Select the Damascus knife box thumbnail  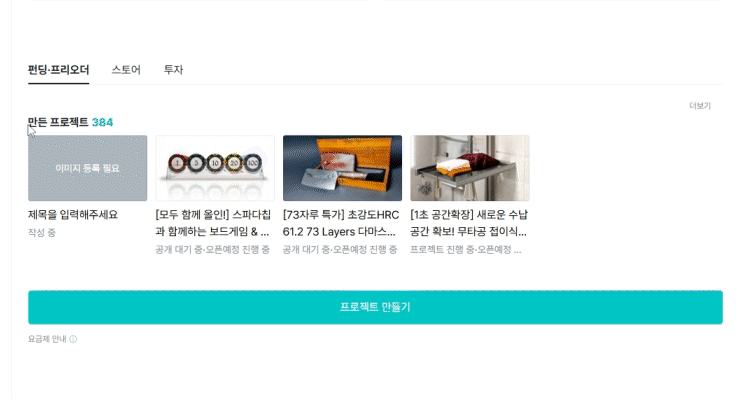click(x=342, y=168)
